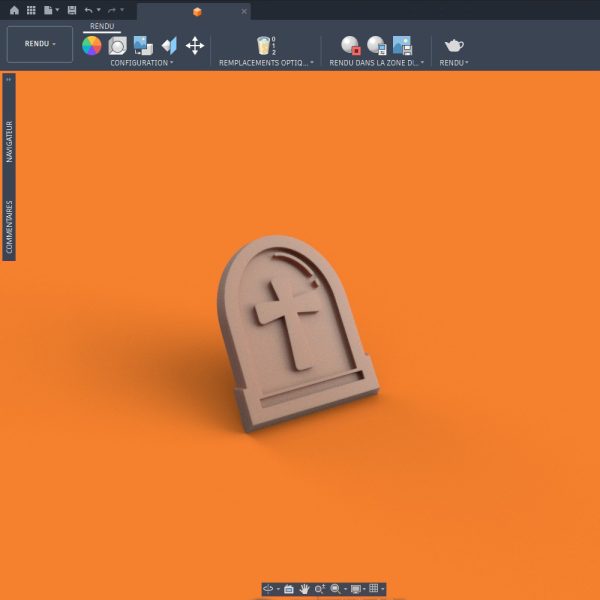The height and width of the screenshot is (600, 600).
Task: Click the tombstone model in viewport
Action: (x=297, y=333)
